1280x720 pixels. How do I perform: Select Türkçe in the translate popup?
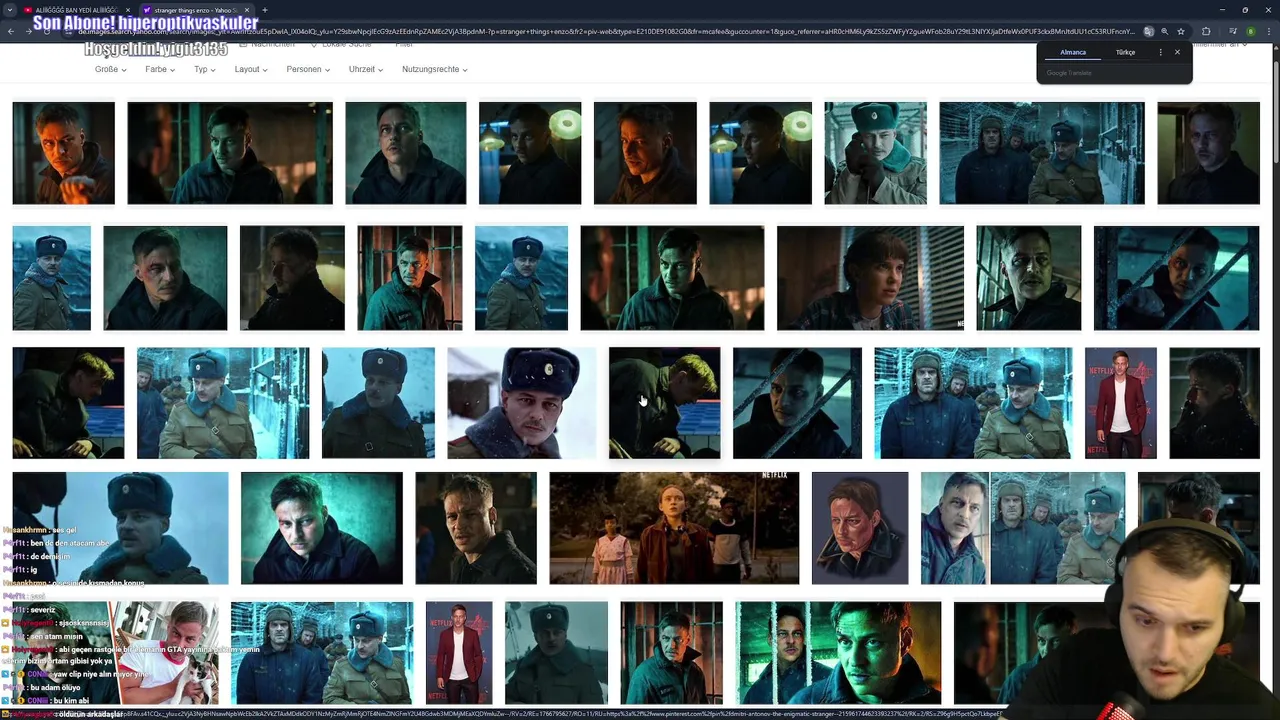point(1125,52)
